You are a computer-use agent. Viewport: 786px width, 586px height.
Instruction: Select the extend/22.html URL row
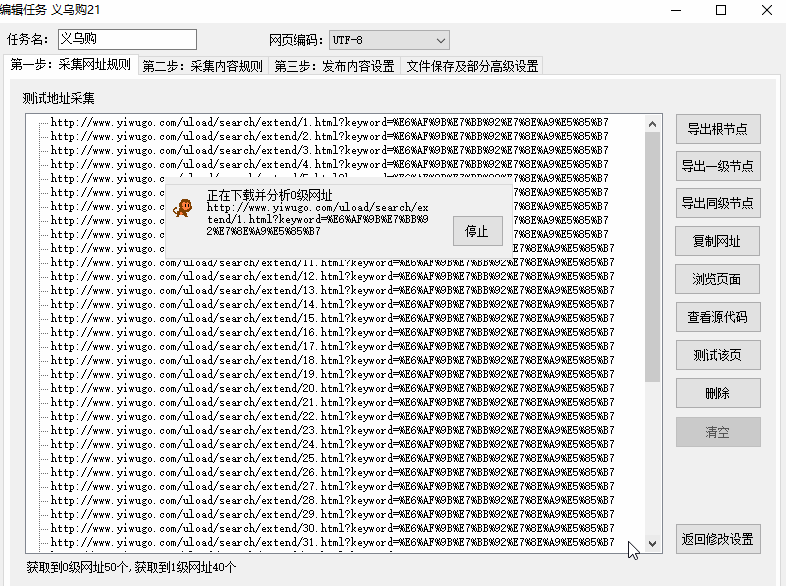(332, 417)
